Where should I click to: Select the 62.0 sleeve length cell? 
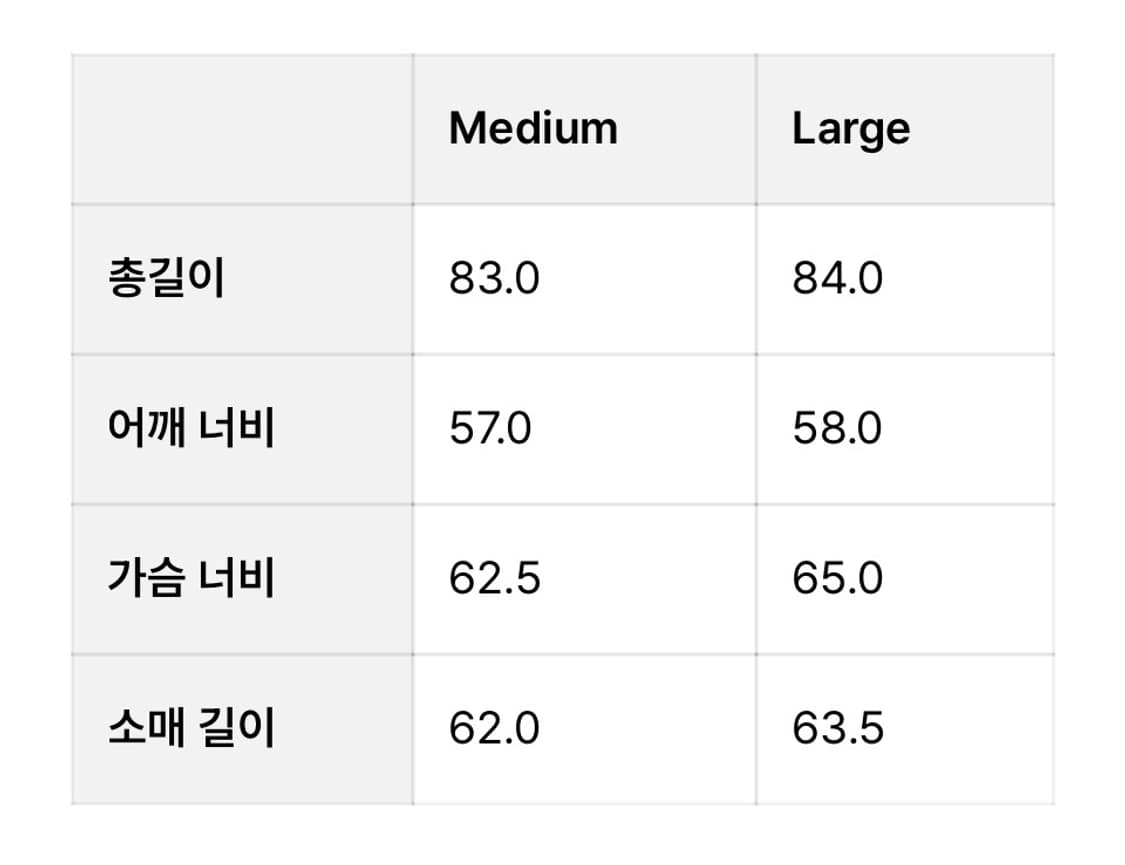[584, 729]
